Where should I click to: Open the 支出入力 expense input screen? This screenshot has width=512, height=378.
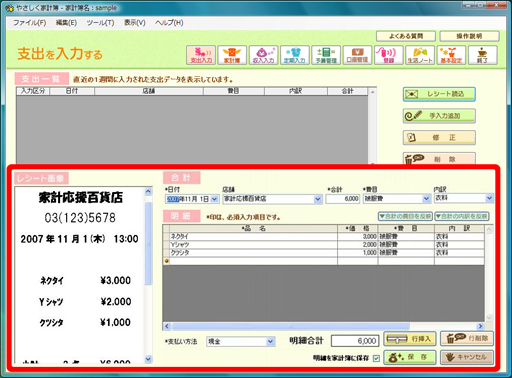[201, 55]
